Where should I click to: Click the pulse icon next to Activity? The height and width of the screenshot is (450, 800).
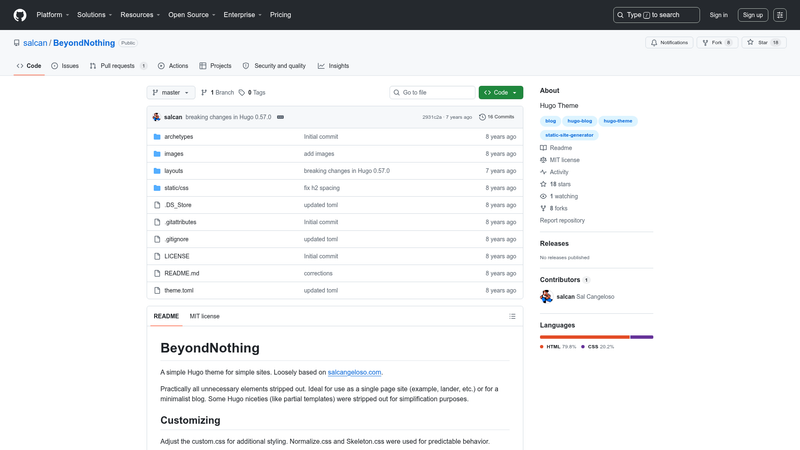(x=543, y=172)
